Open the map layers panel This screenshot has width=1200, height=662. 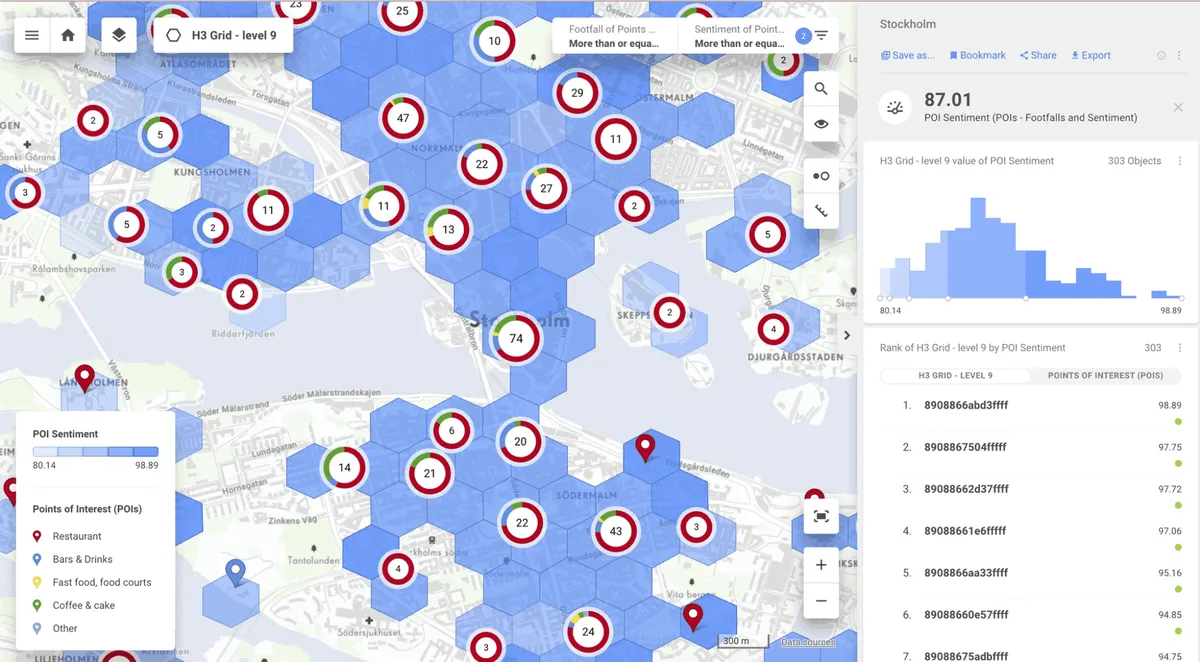pos(119,35)
